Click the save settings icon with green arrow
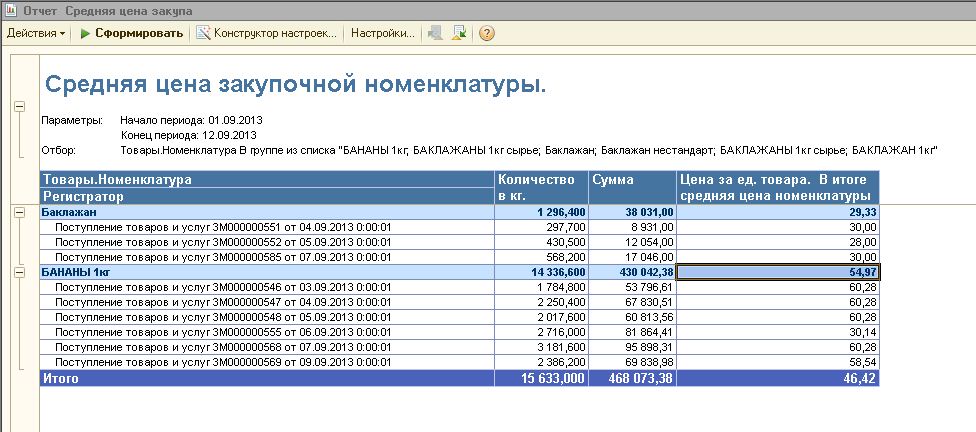The height and width of the screenshot is (432, 976). coord(459,33)
